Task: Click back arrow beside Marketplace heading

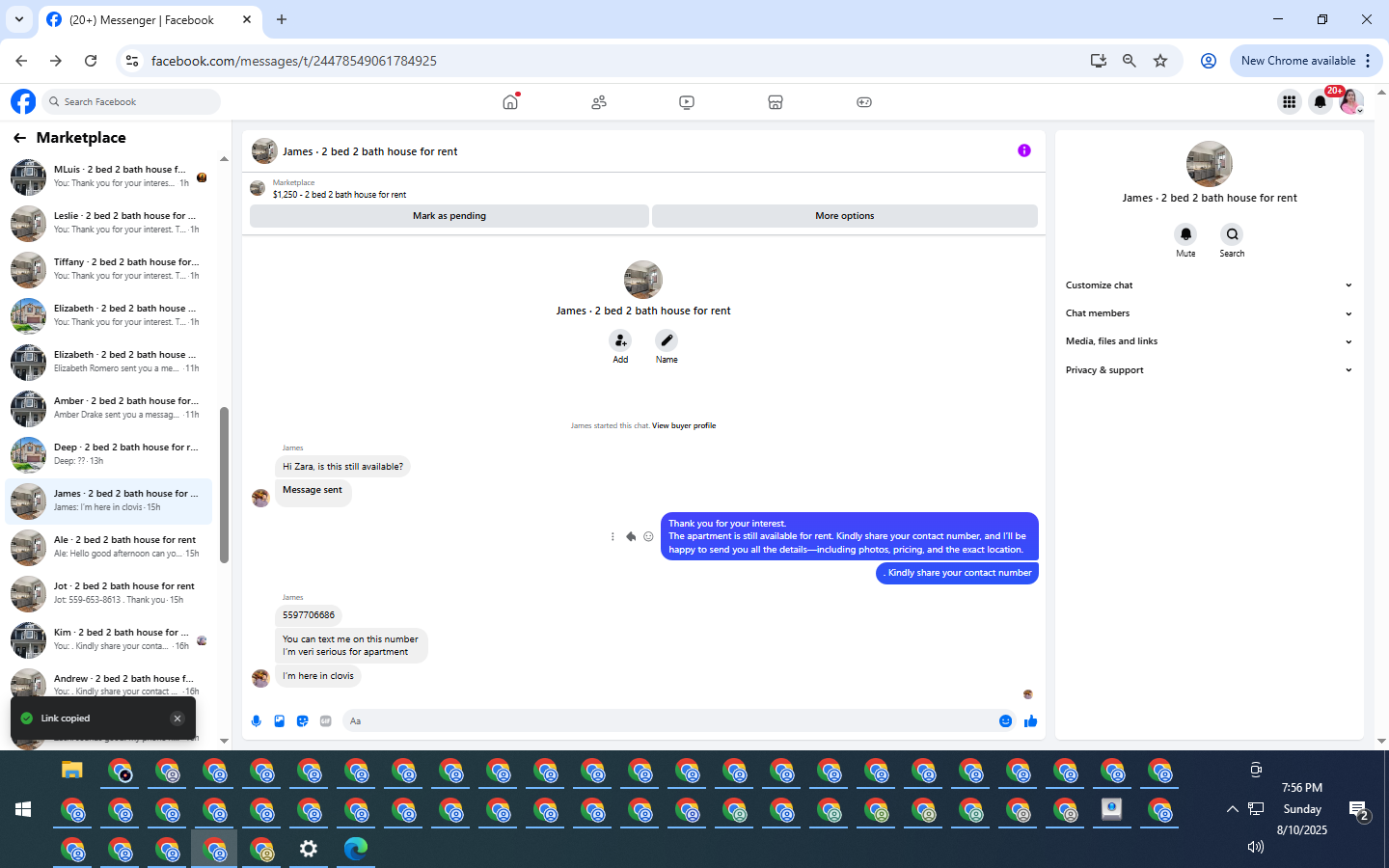Action: tap(19, 138)
